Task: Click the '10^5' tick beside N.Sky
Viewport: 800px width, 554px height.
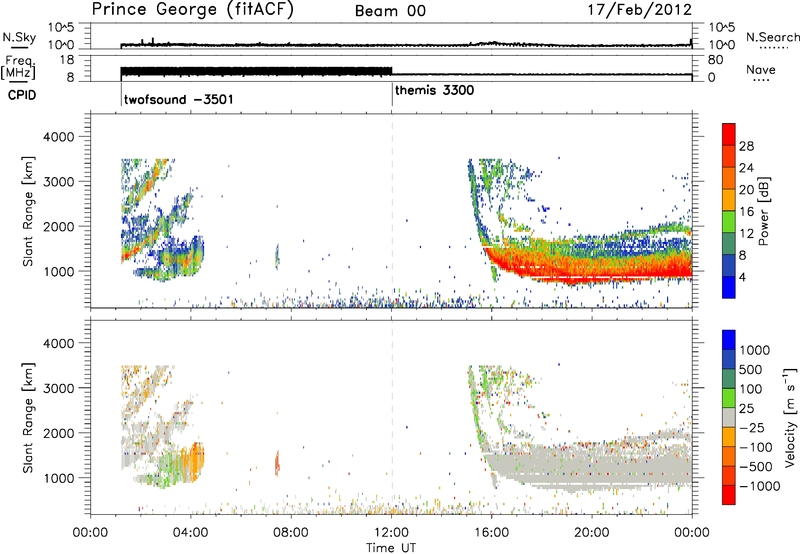Action: tap(61, 28)
